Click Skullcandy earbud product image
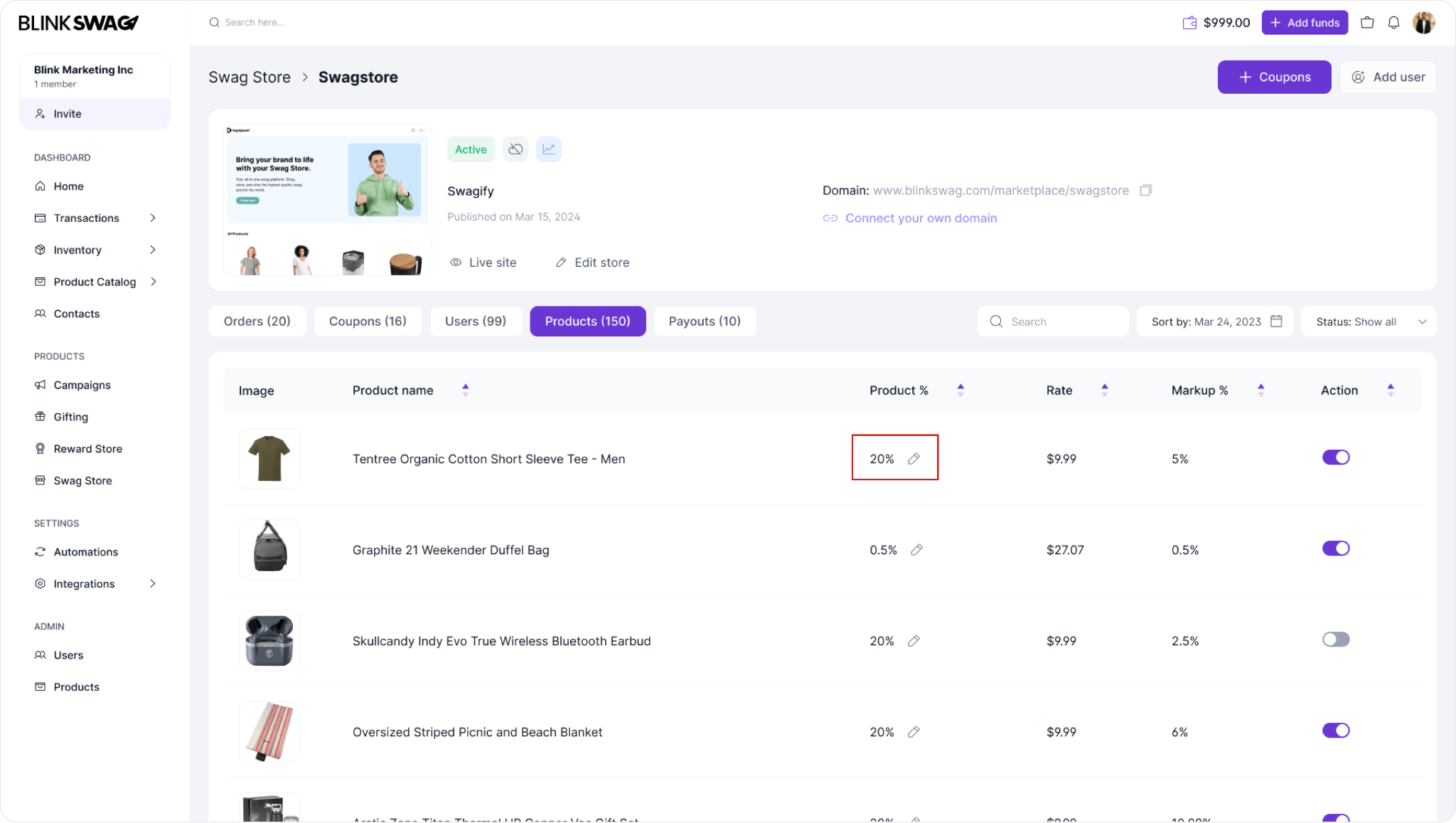 tap(269, 641)
